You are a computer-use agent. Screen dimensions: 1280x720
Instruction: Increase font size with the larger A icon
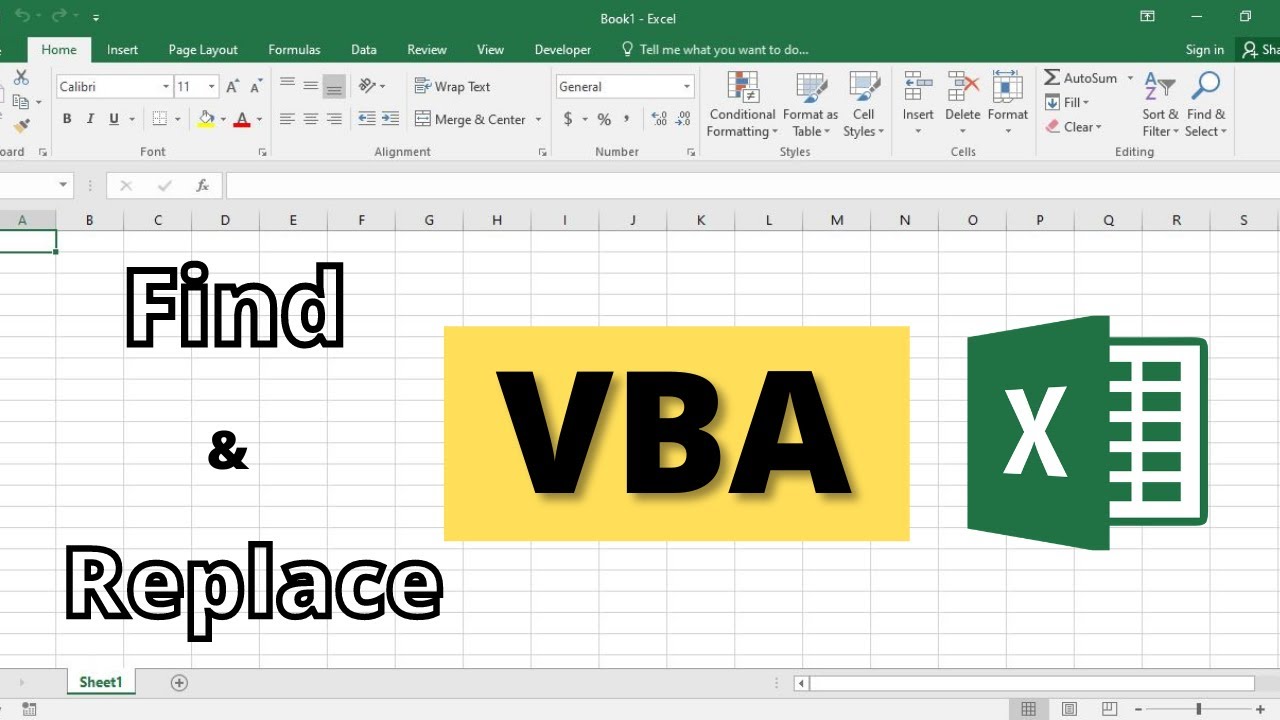tap(232, 87)
